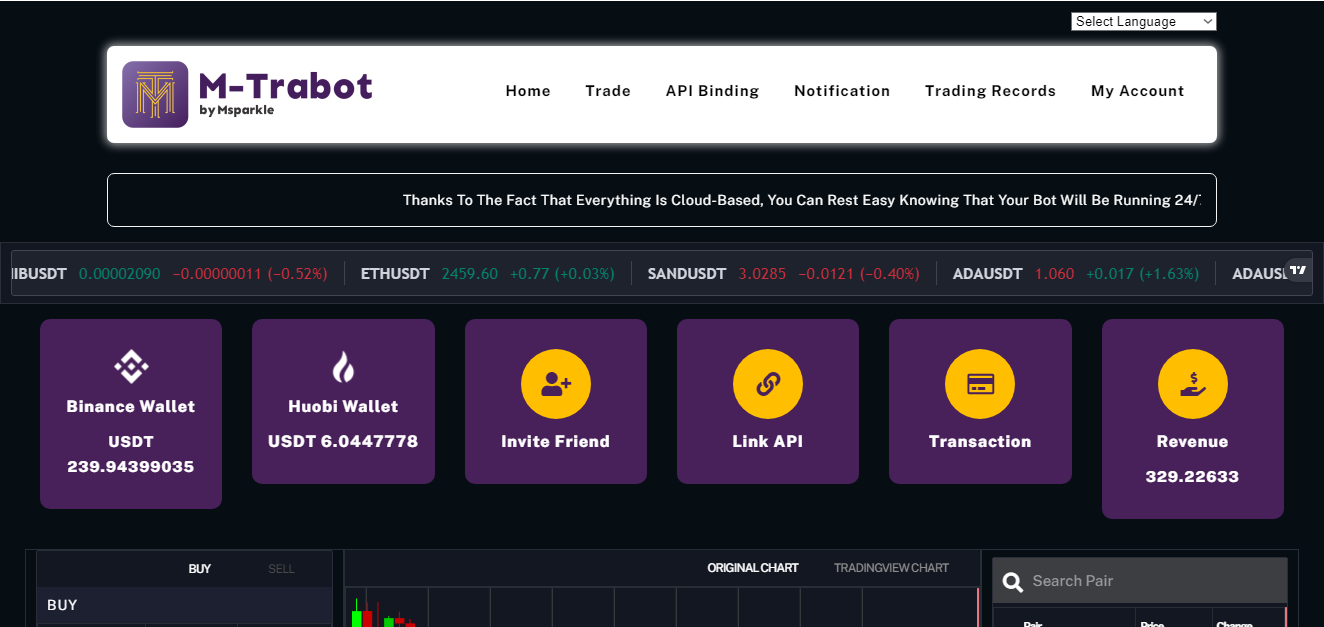Click the ETHUSDT ticker symbol

click(x=395, y=274)
